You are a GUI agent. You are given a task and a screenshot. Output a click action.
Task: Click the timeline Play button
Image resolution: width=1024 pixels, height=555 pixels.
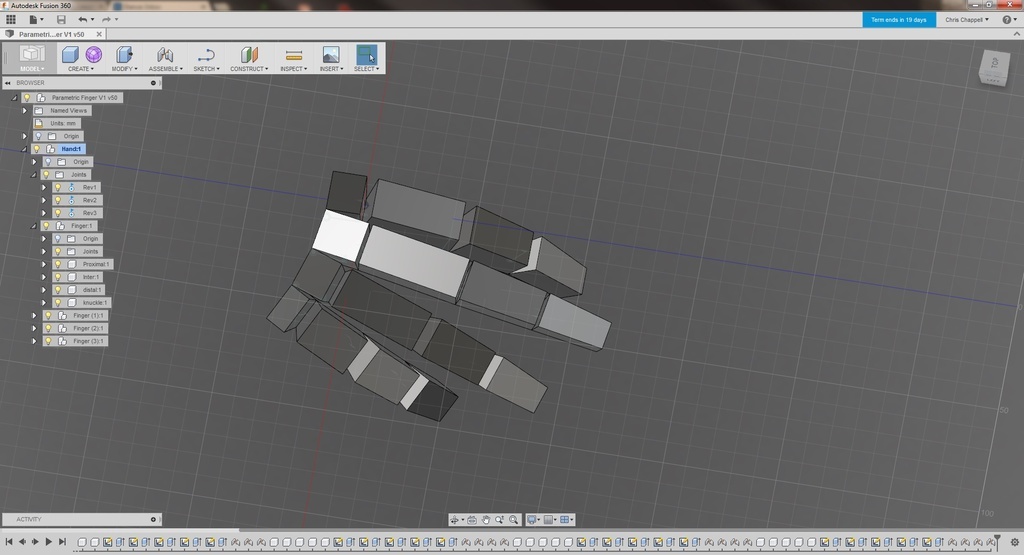tap(48, 541)
